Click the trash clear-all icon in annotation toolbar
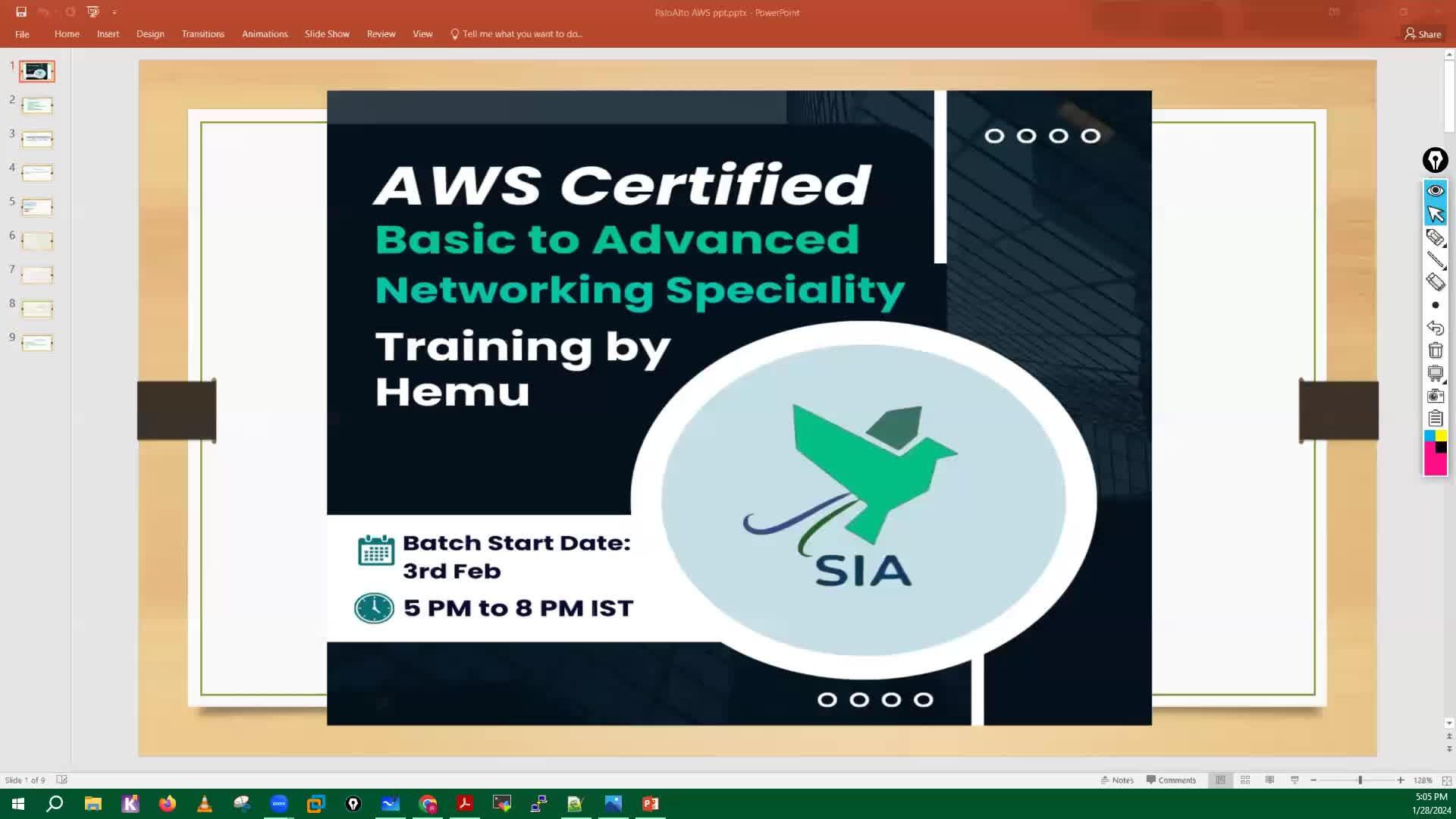This screenshot has height=819, width=1456. [x=1435, y=350]
